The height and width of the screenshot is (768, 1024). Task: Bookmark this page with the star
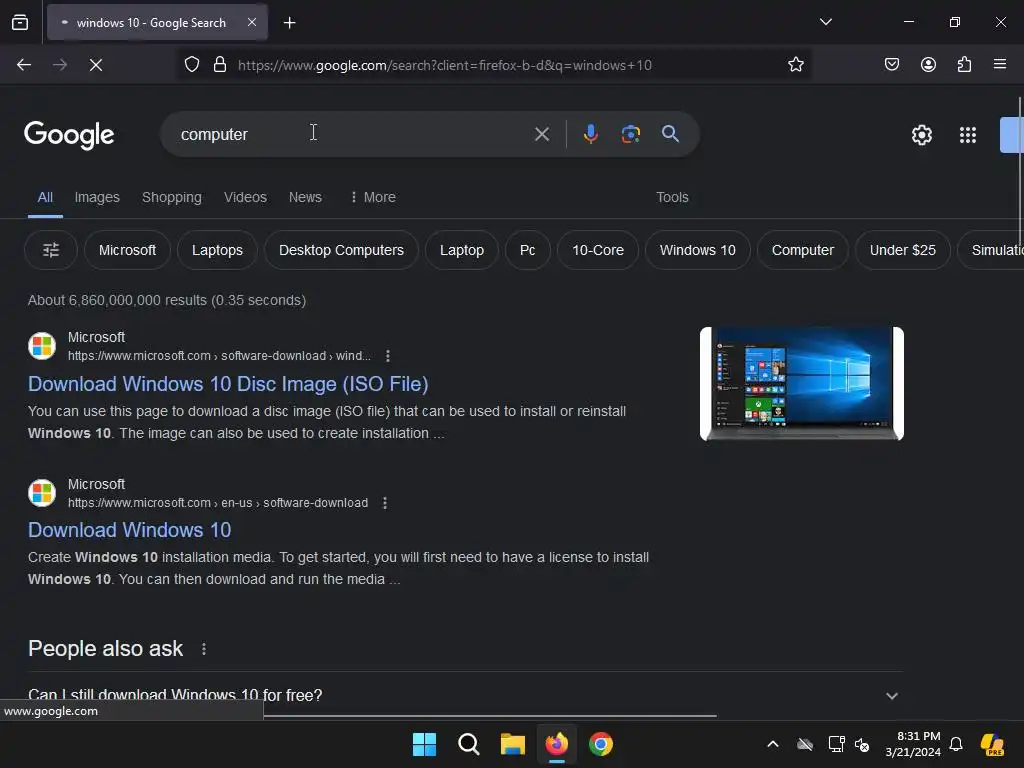pos(795,65)
